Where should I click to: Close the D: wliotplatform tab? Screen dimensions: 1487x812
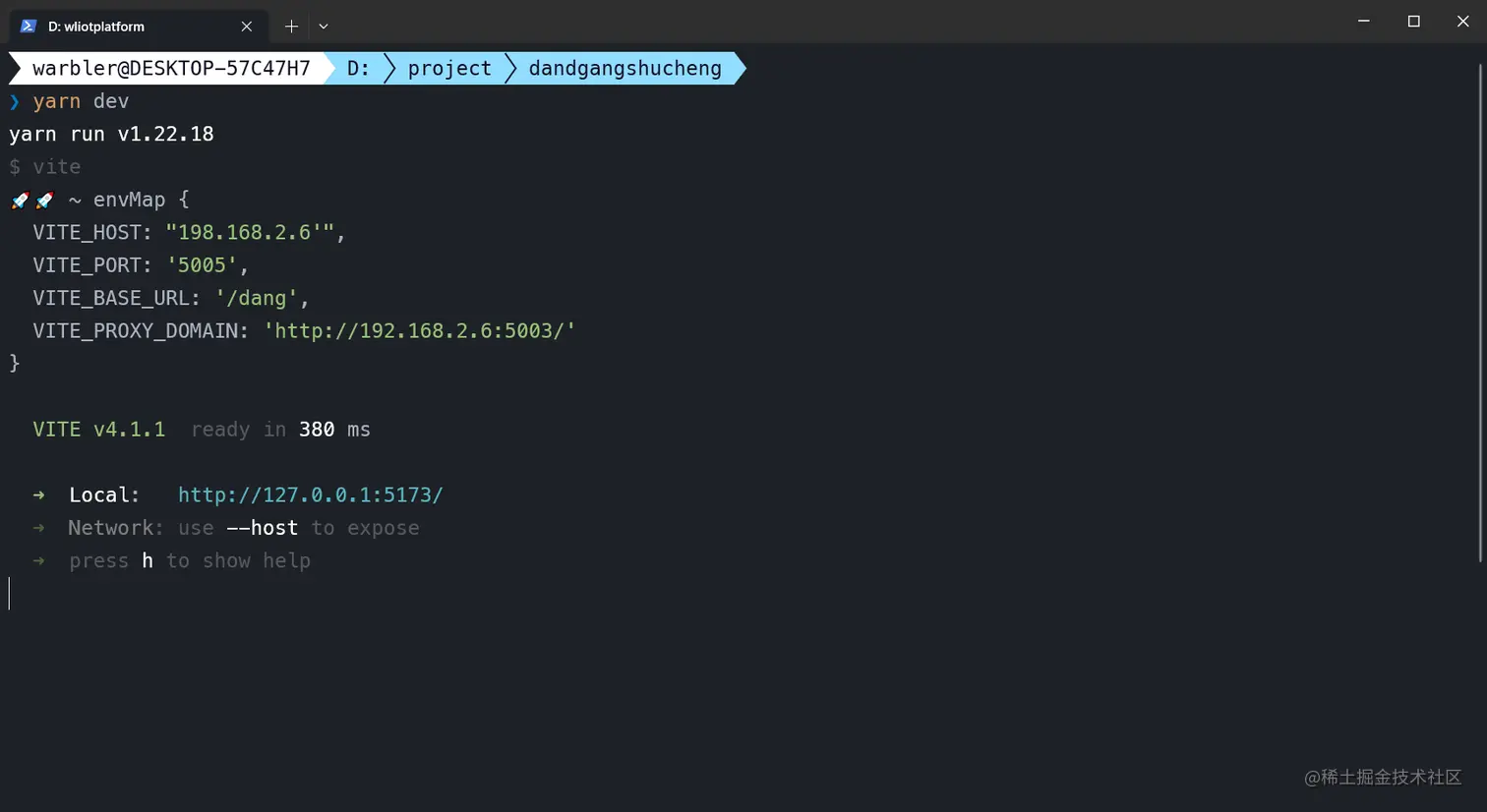coord(247,27)
